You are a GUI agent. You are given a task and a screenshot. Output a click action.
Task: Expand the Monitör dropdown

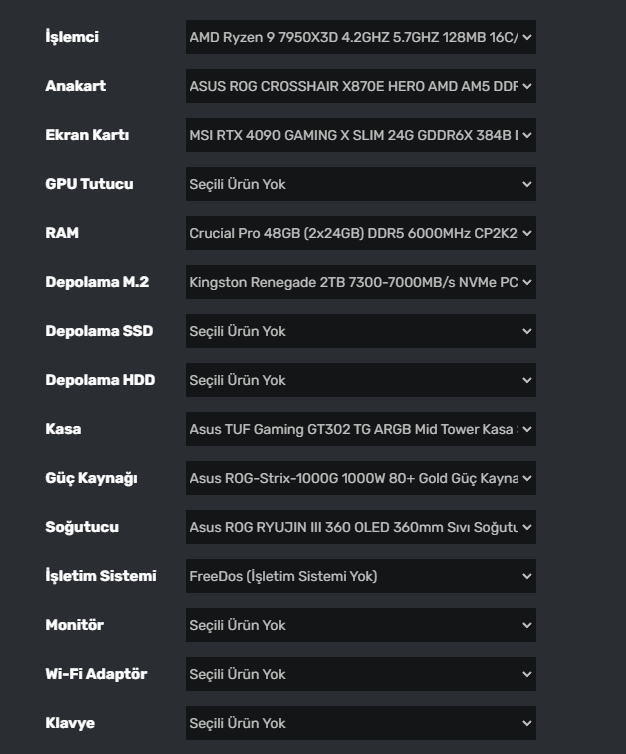[360, 626]
